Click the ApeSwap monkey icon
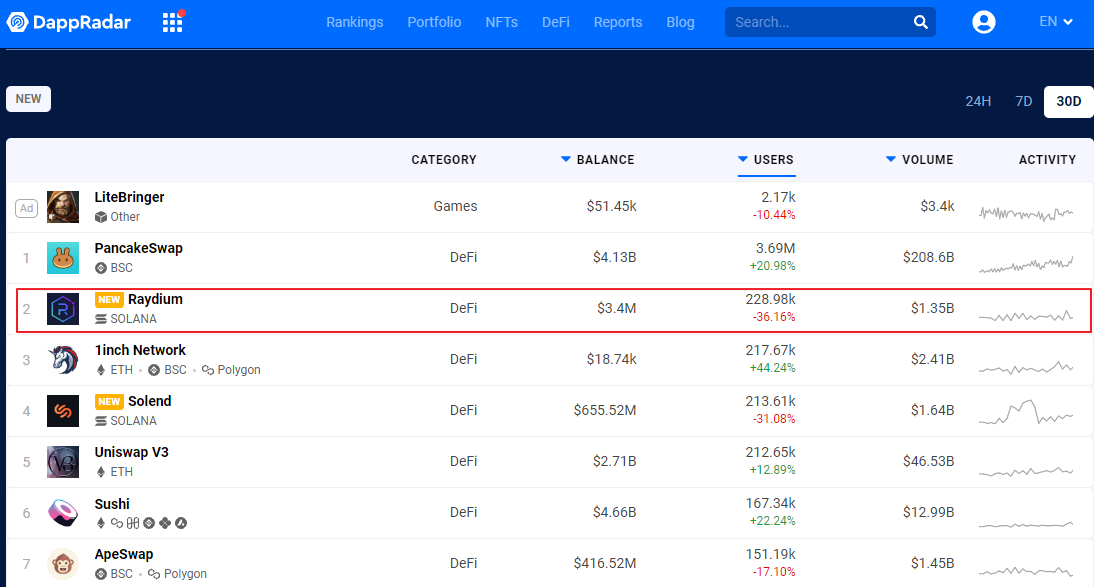This screenshot has height=587, width=1094. (63, 563)
